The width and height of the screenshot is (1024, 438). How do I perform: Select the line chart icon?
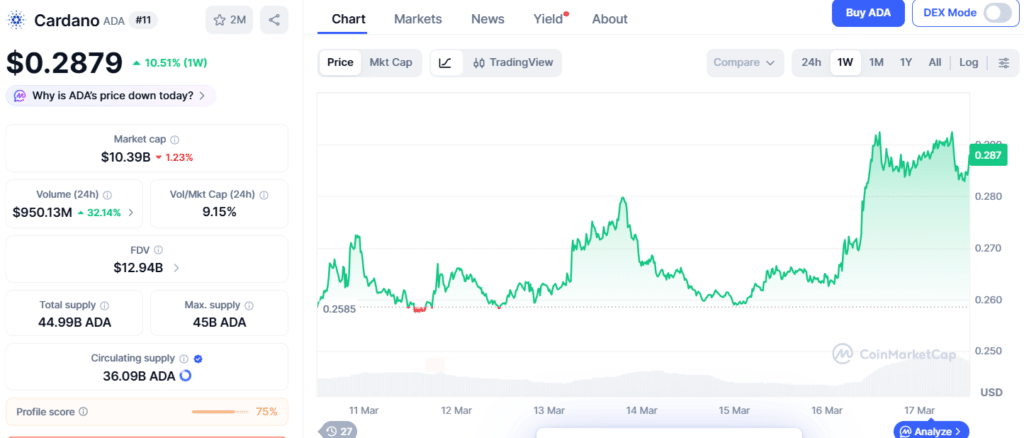coord(445,63)
